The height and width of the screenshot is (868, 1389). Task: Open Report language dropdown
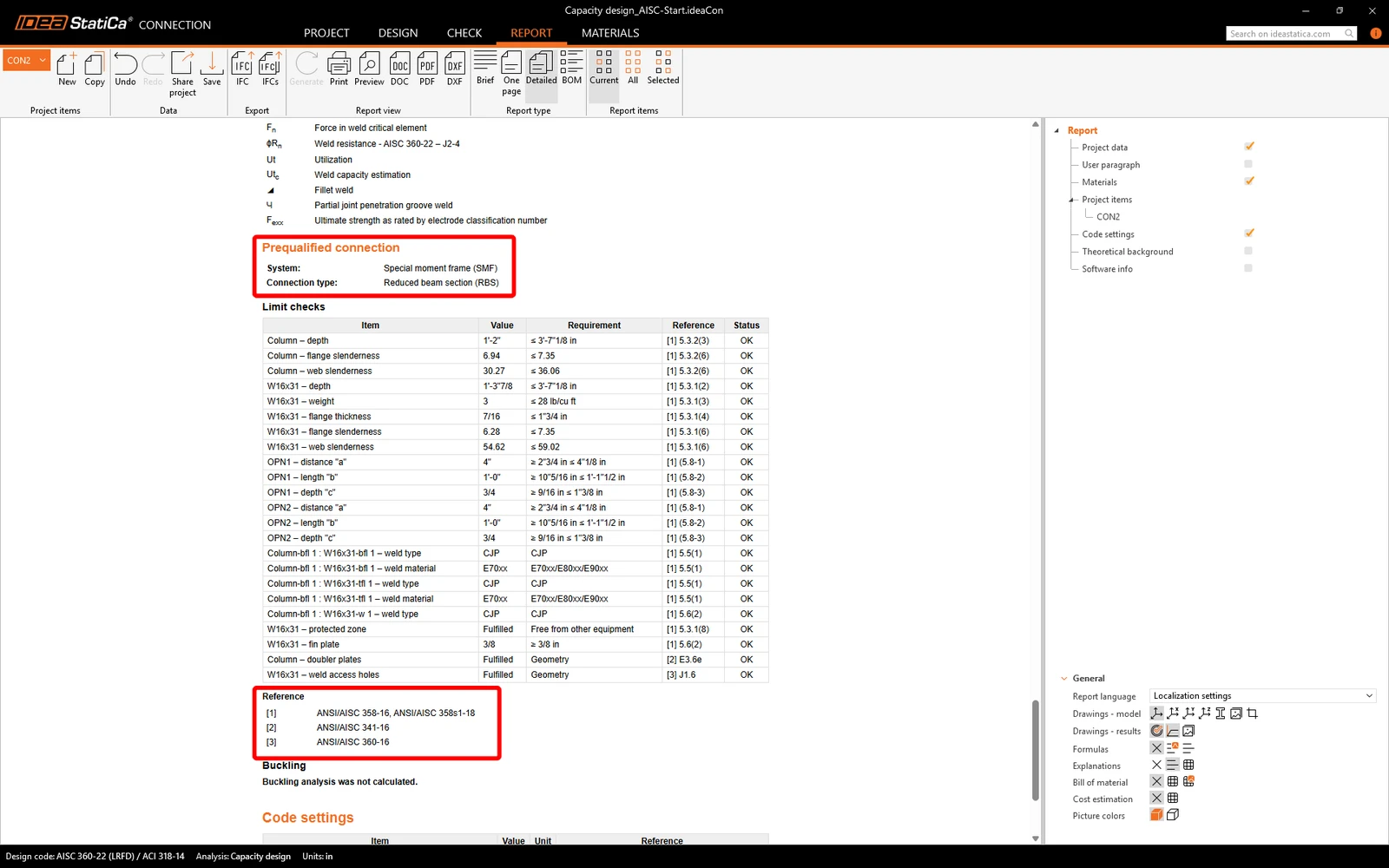click(x=1263, y=695)
